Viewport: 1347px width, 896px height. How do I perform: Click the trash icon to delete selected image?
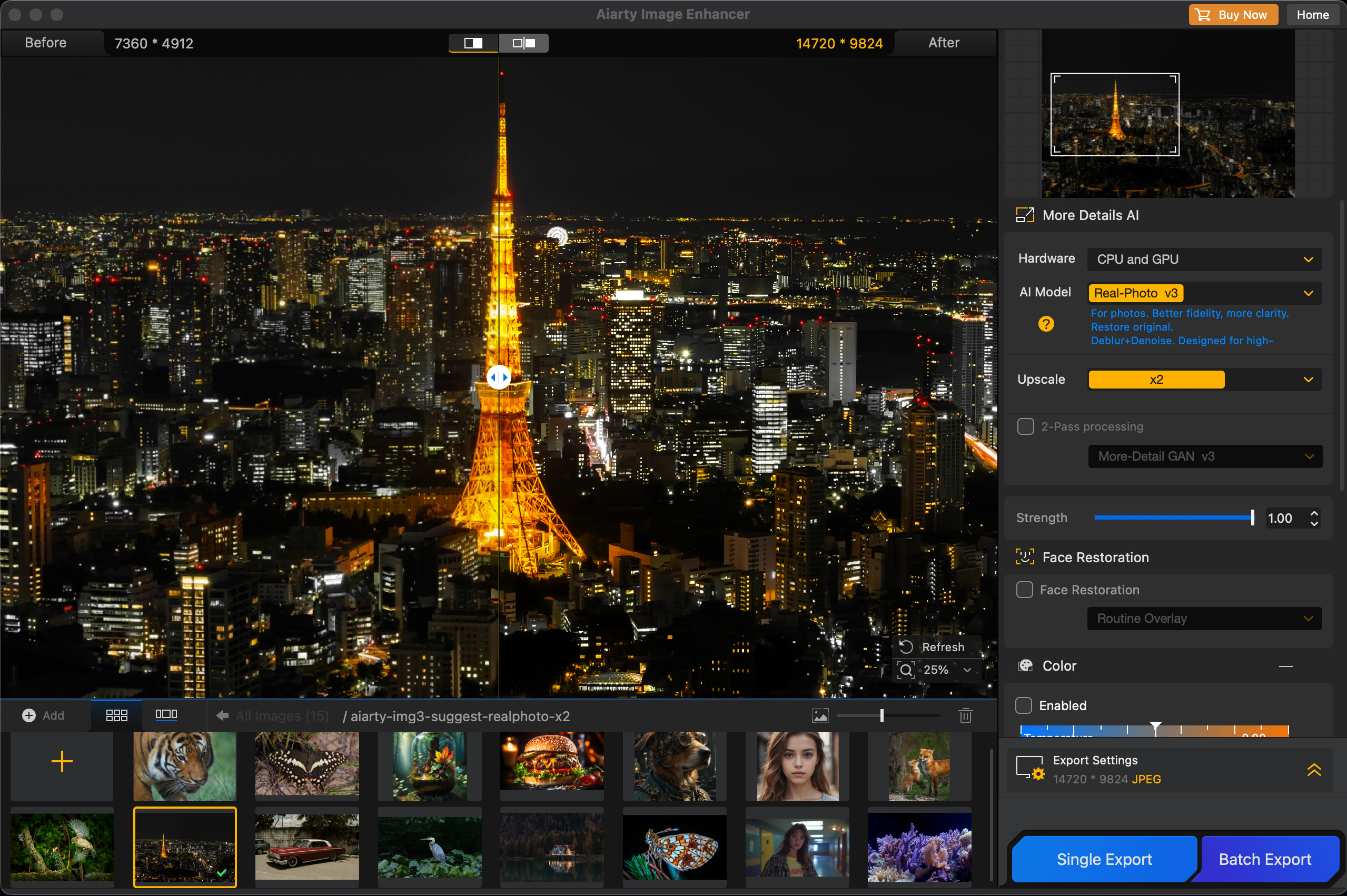pyautogui.click(x=965, y=715)
